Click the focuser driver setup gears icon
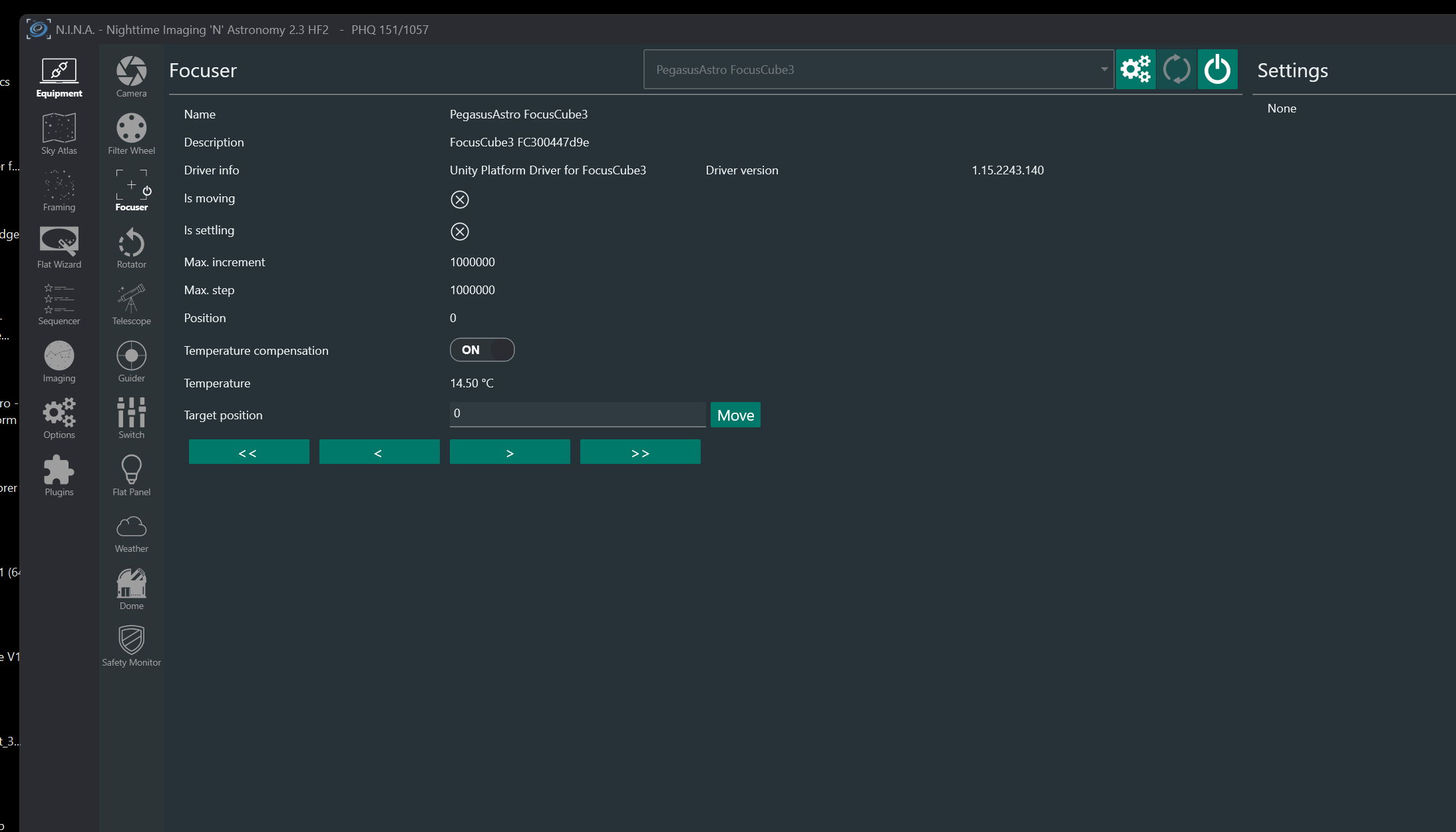 click(1135, 69)
